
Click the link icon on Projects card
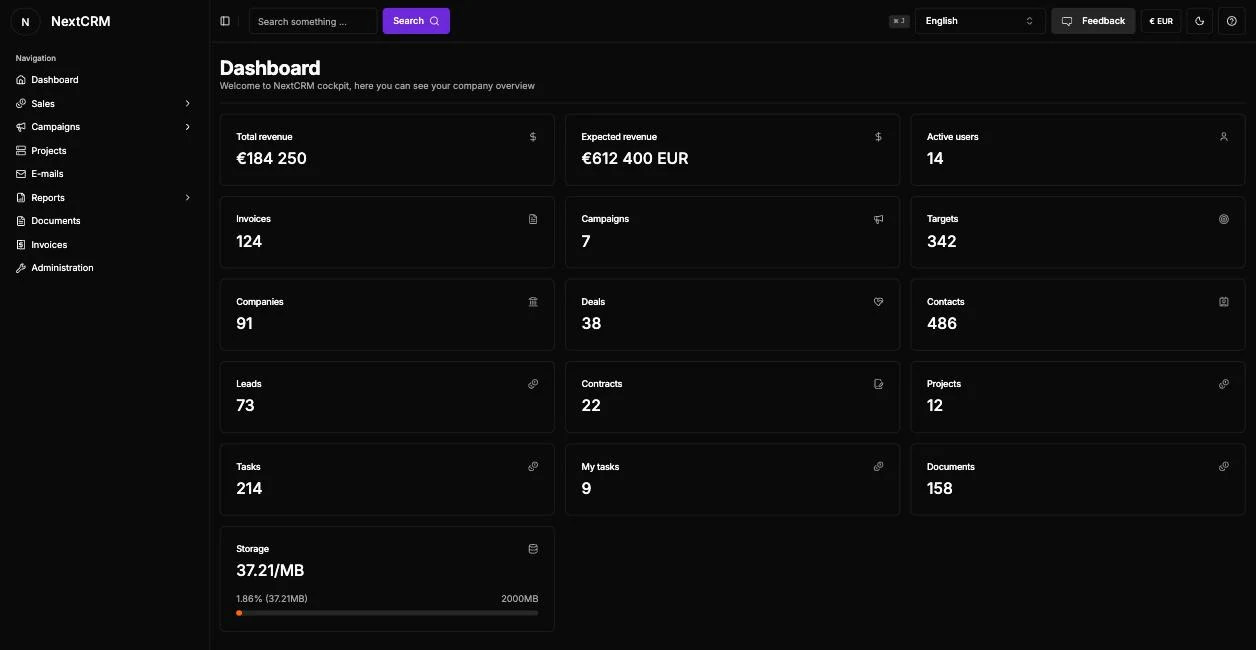[1224, 384]
